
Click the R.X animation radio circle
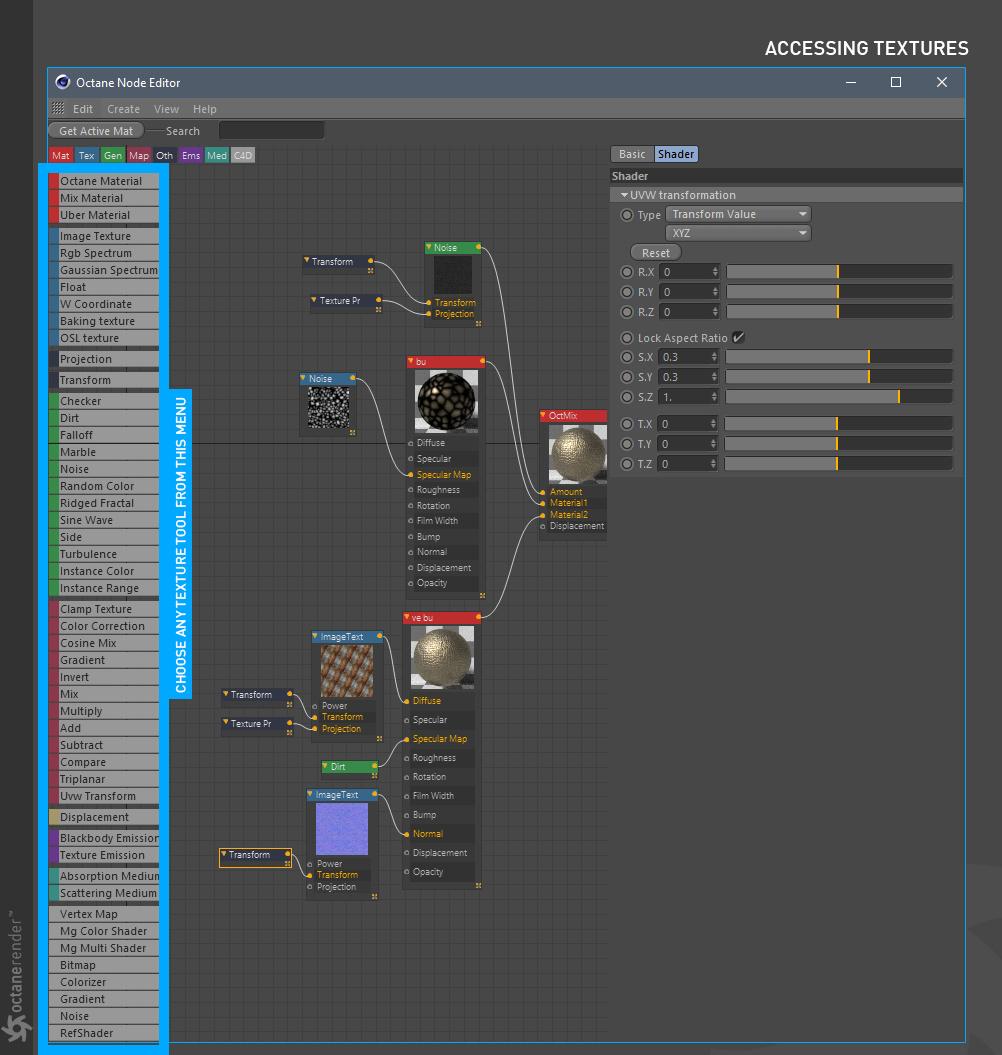click(x=627, y=272)
